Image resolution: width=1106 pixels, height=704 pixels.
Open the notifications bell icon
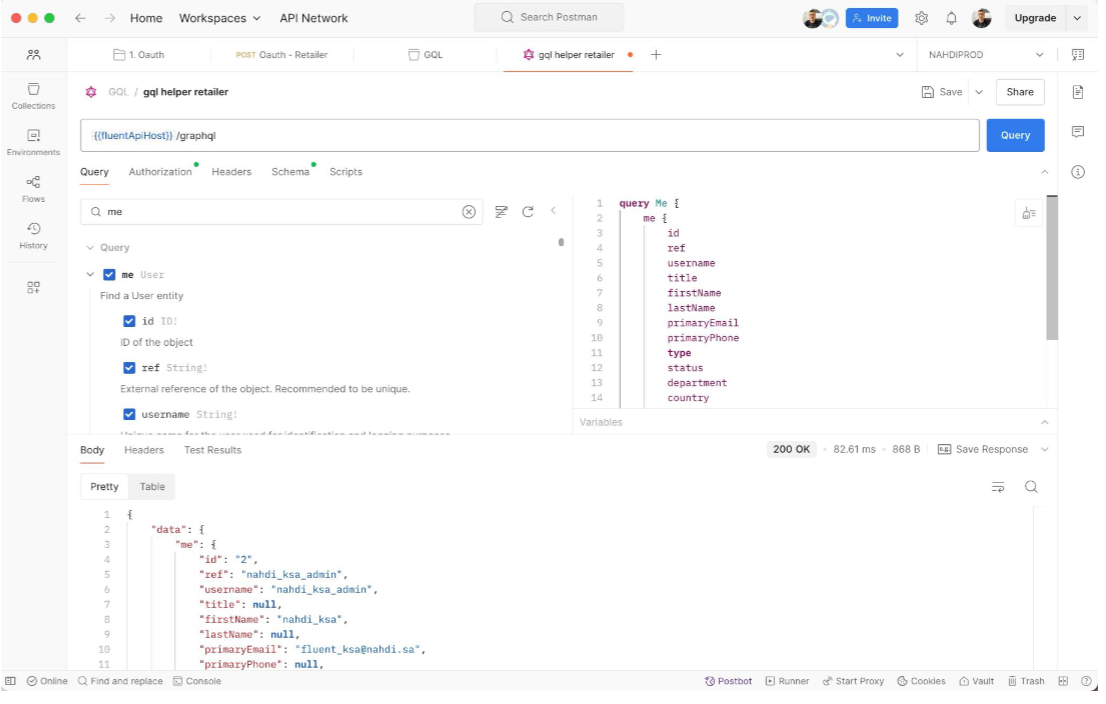click(x=951, y=18)
